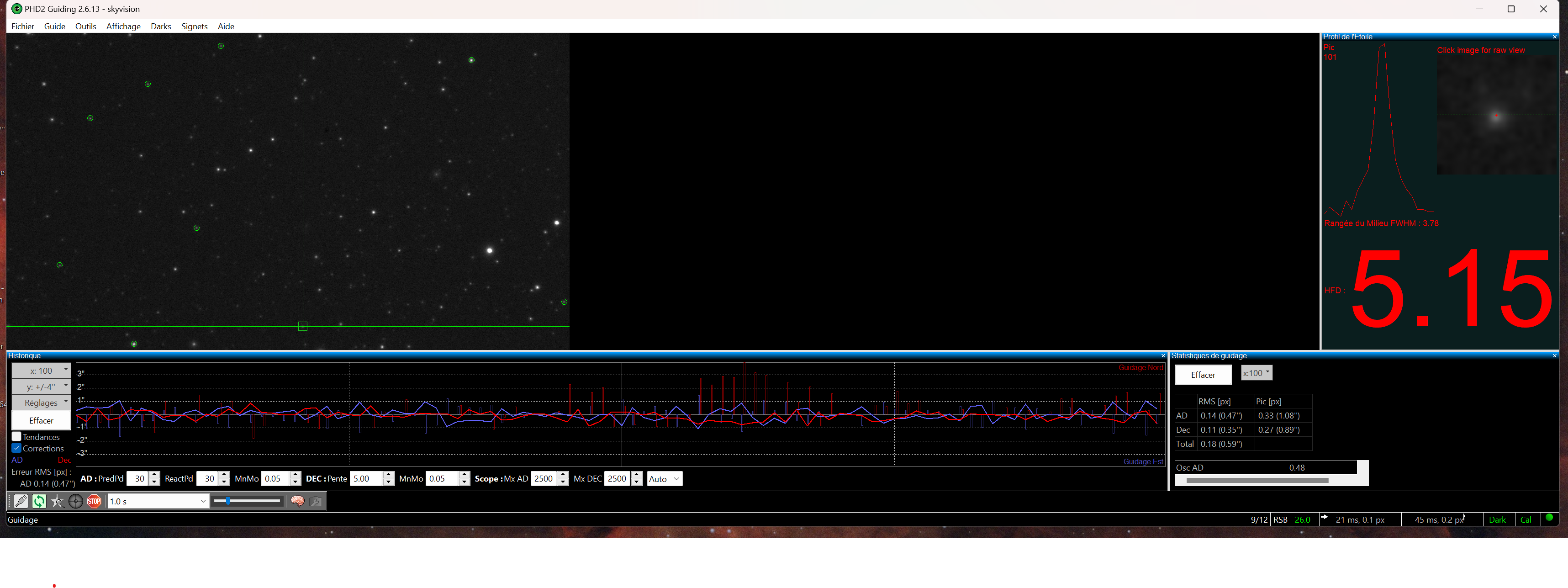
Task: Open the x:100 dropdown in statistics panel
Action: coord(1257,373)
